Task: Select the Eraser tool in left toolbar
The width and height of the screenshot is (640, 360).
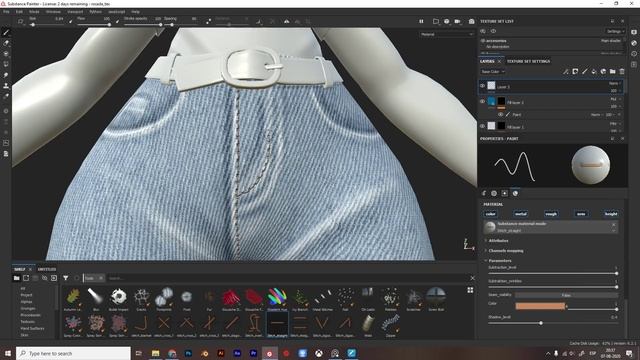Action: (x=6, y=43)
